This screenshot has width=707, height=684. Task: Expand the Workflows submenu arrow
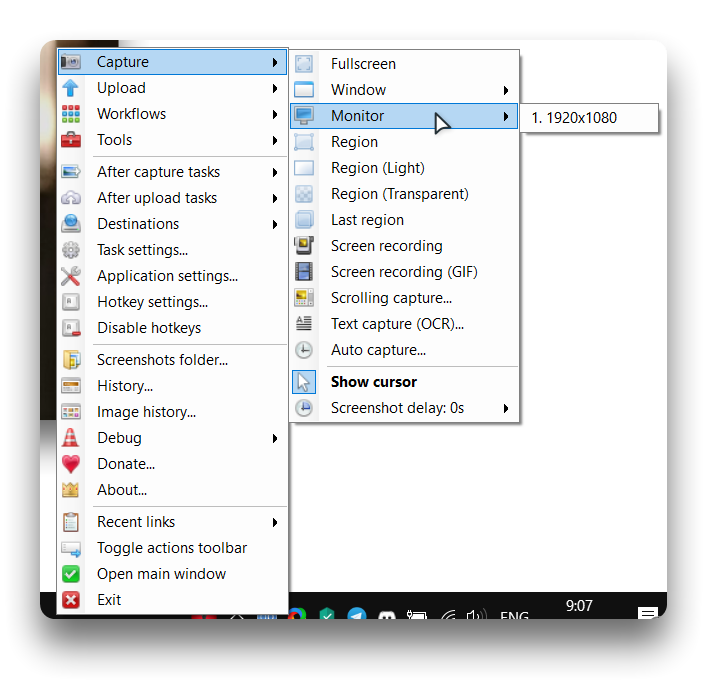(x=275, y=115)
